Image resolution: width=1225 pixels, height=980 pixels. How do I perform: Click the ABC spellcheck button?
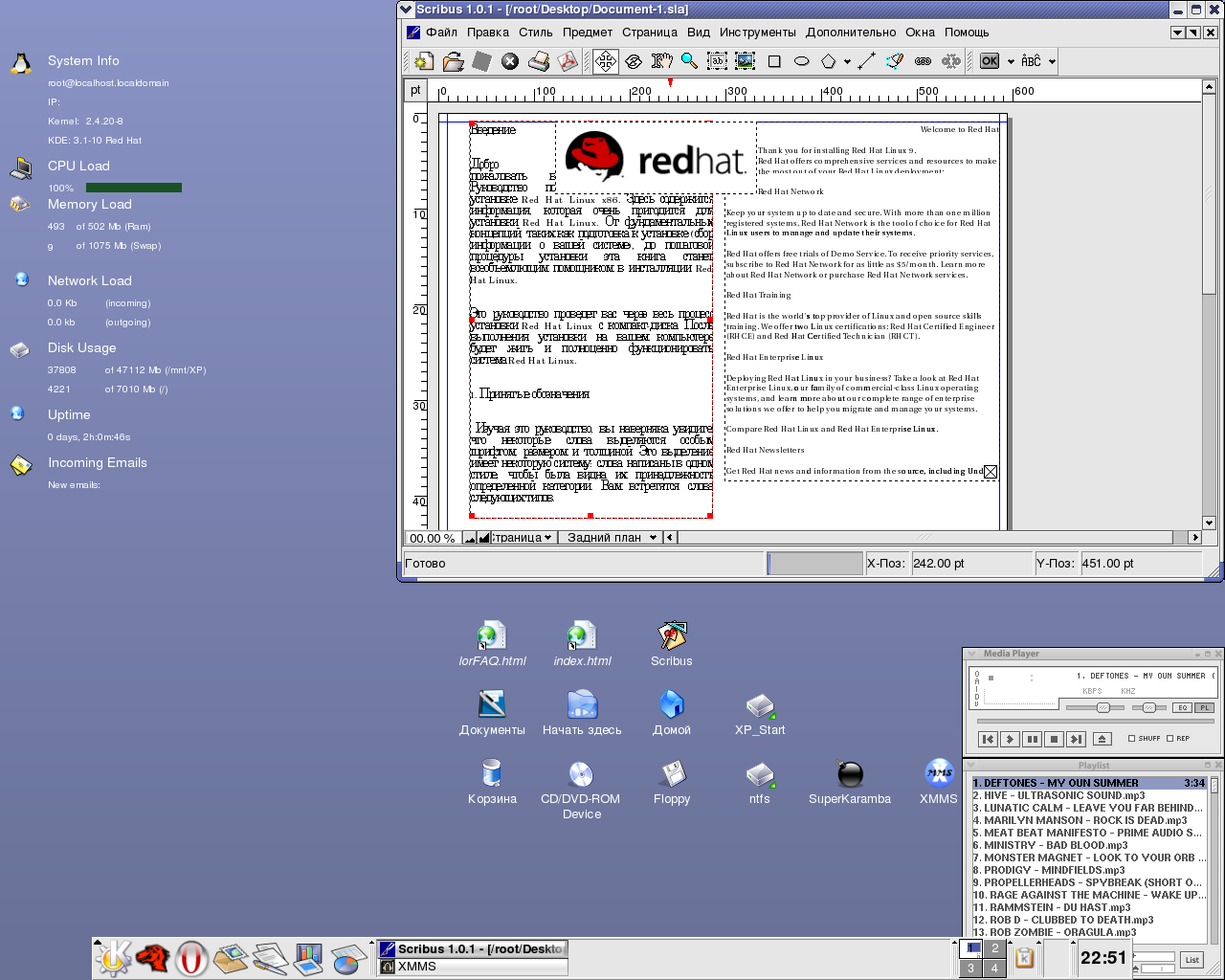tap(1031, 61)
